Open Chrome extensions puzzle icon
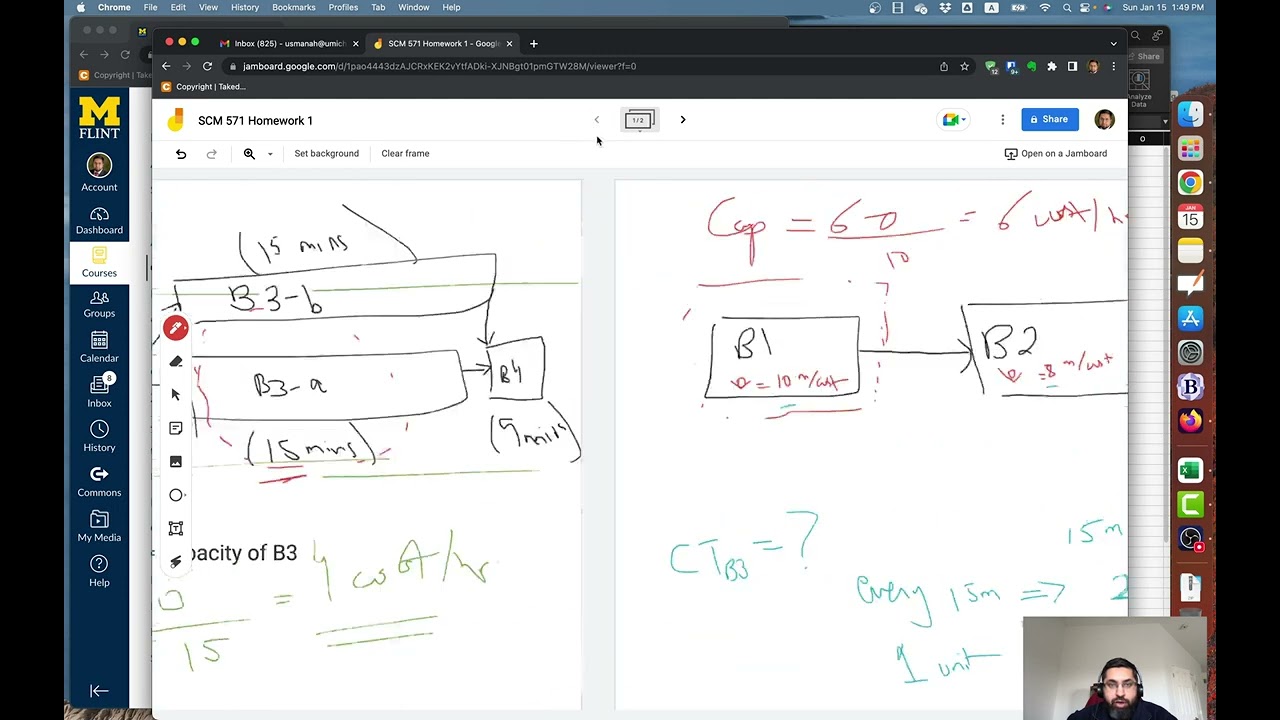1280x720 pixels. click(1051, 66)
